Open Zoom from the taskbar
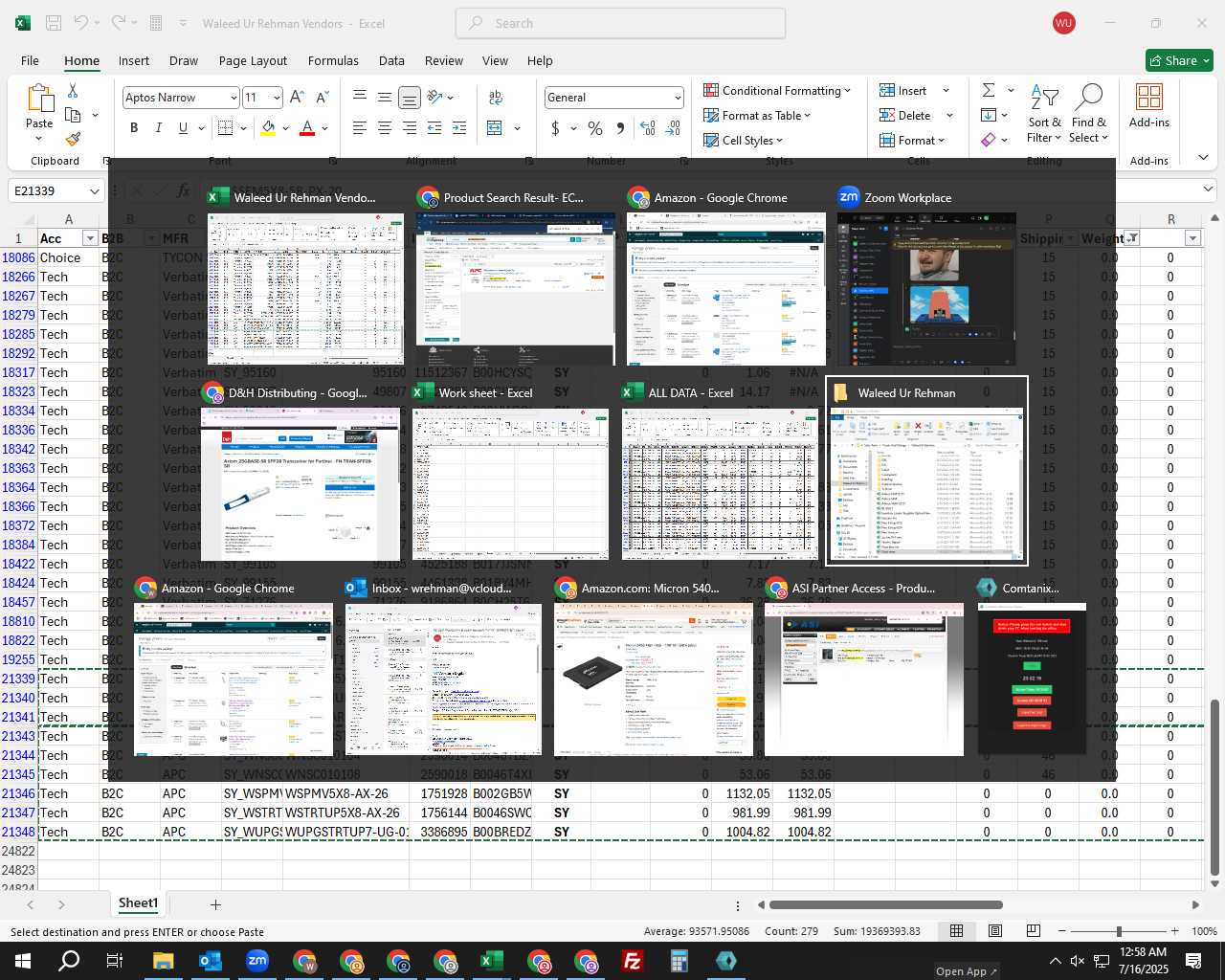This screenshot has height=980, width=1225. pos(256,961)
